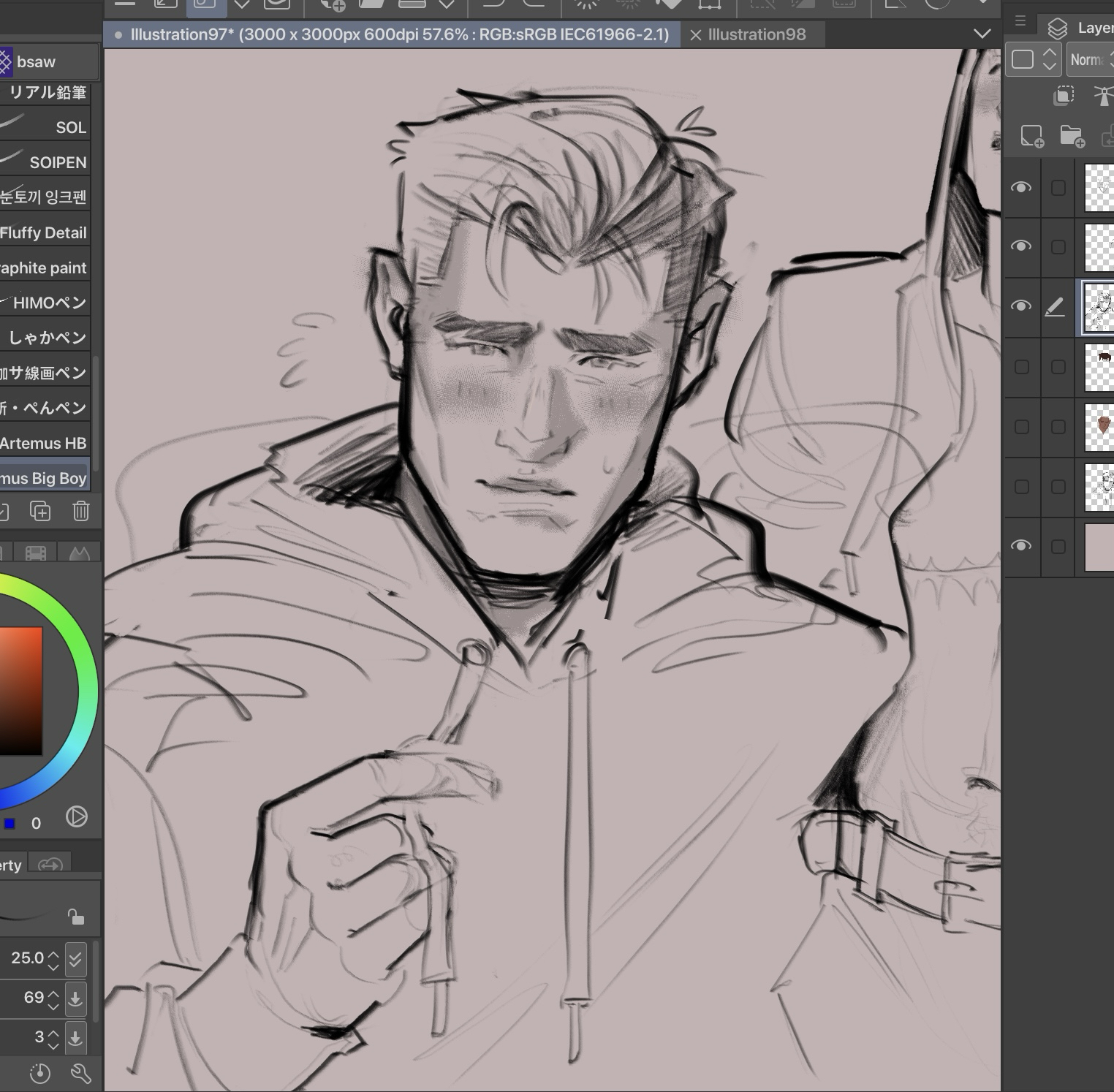
Task: Open the layer color palette dropdown
Action: [1032, 60]
